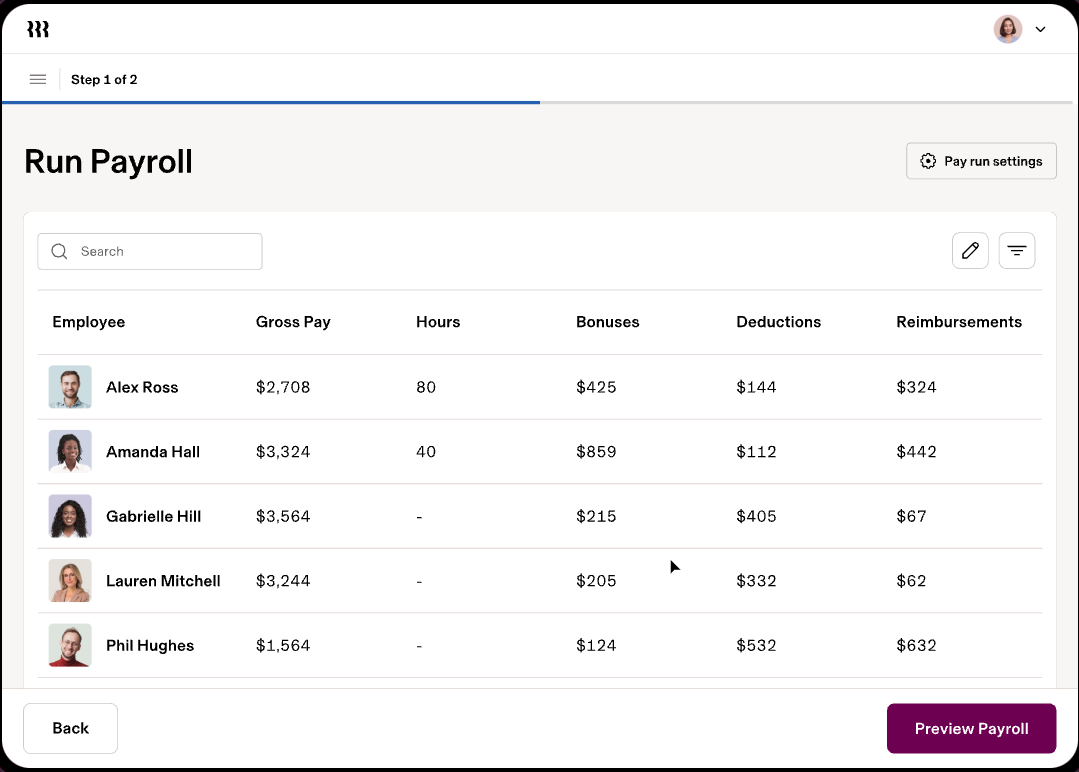Click the gear icon on Pay run settings
This screenshot has width=1079, height=772.
click(928, 160)
